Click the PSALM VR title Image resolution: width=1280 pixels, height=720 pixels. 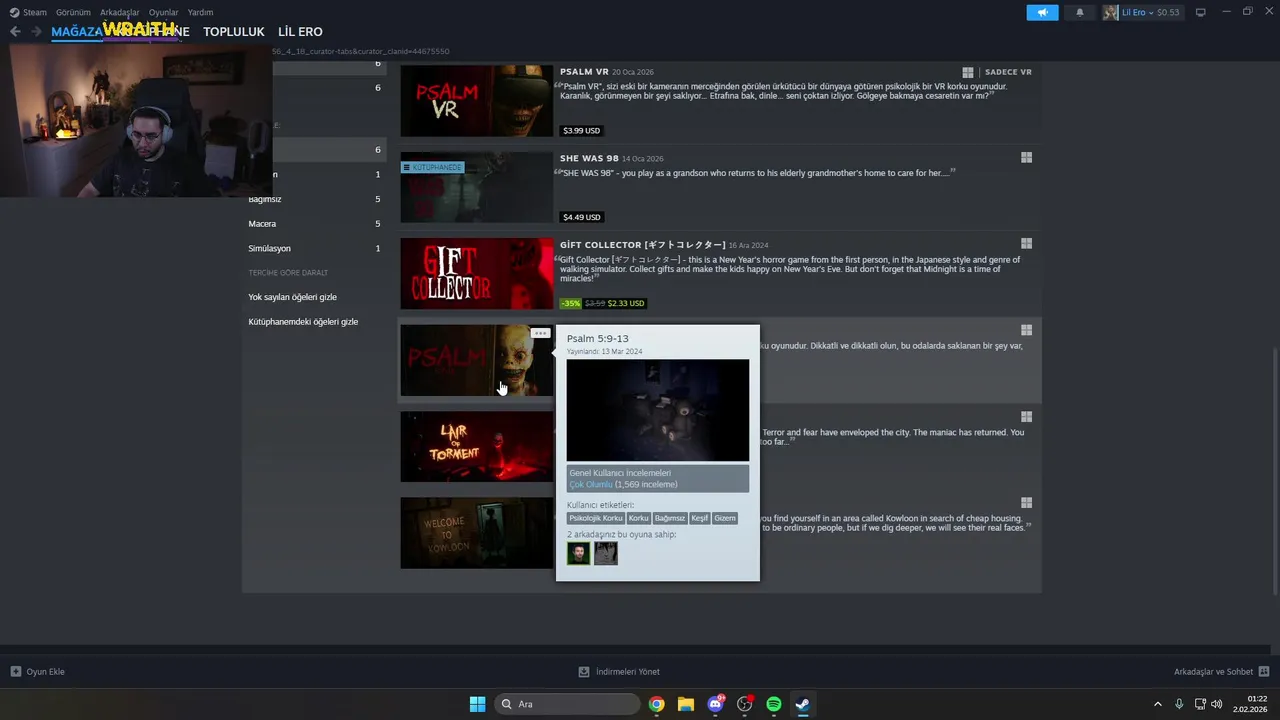(584, 72)
